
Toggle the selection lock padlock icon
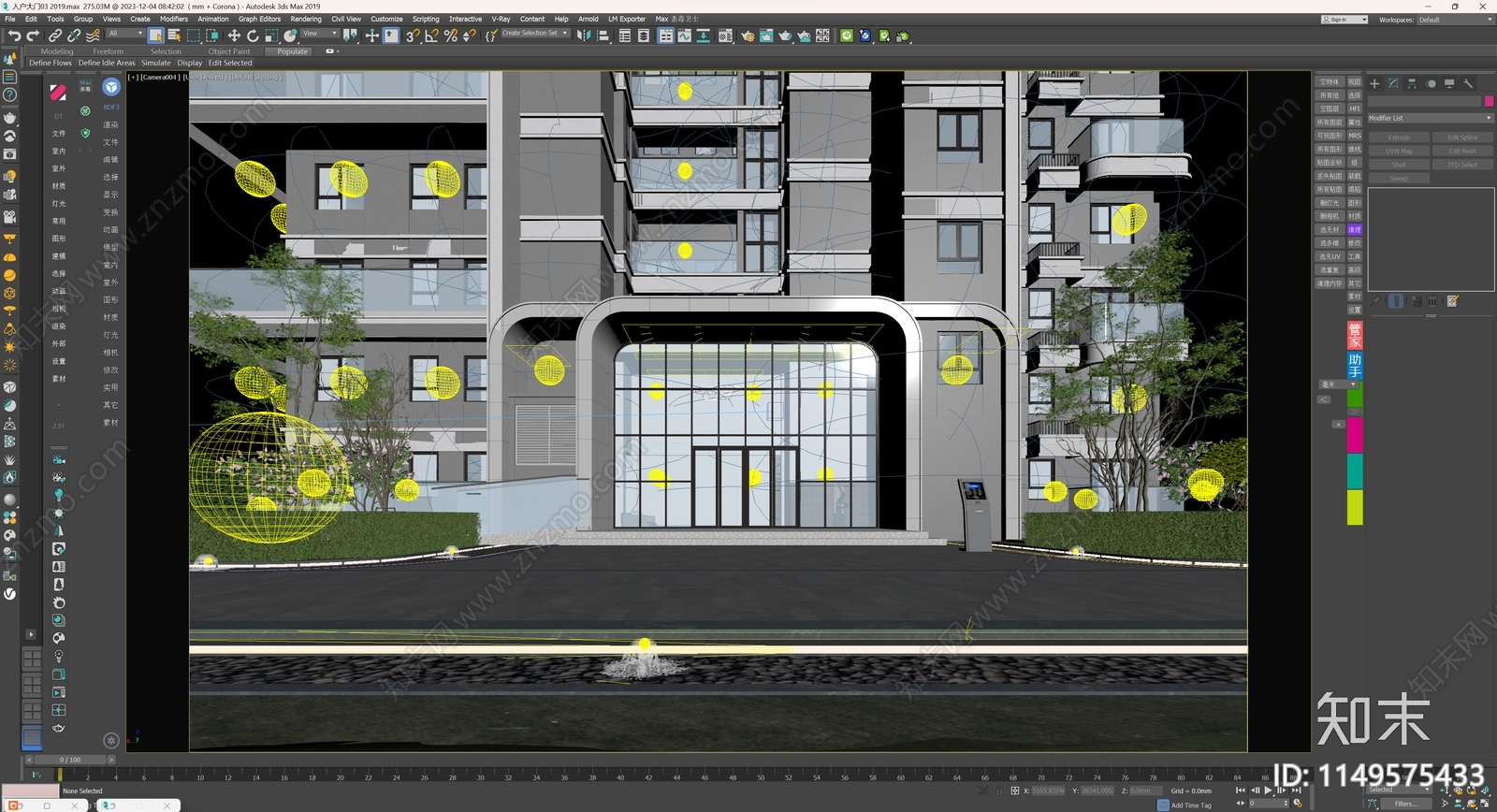click(999, 790)
